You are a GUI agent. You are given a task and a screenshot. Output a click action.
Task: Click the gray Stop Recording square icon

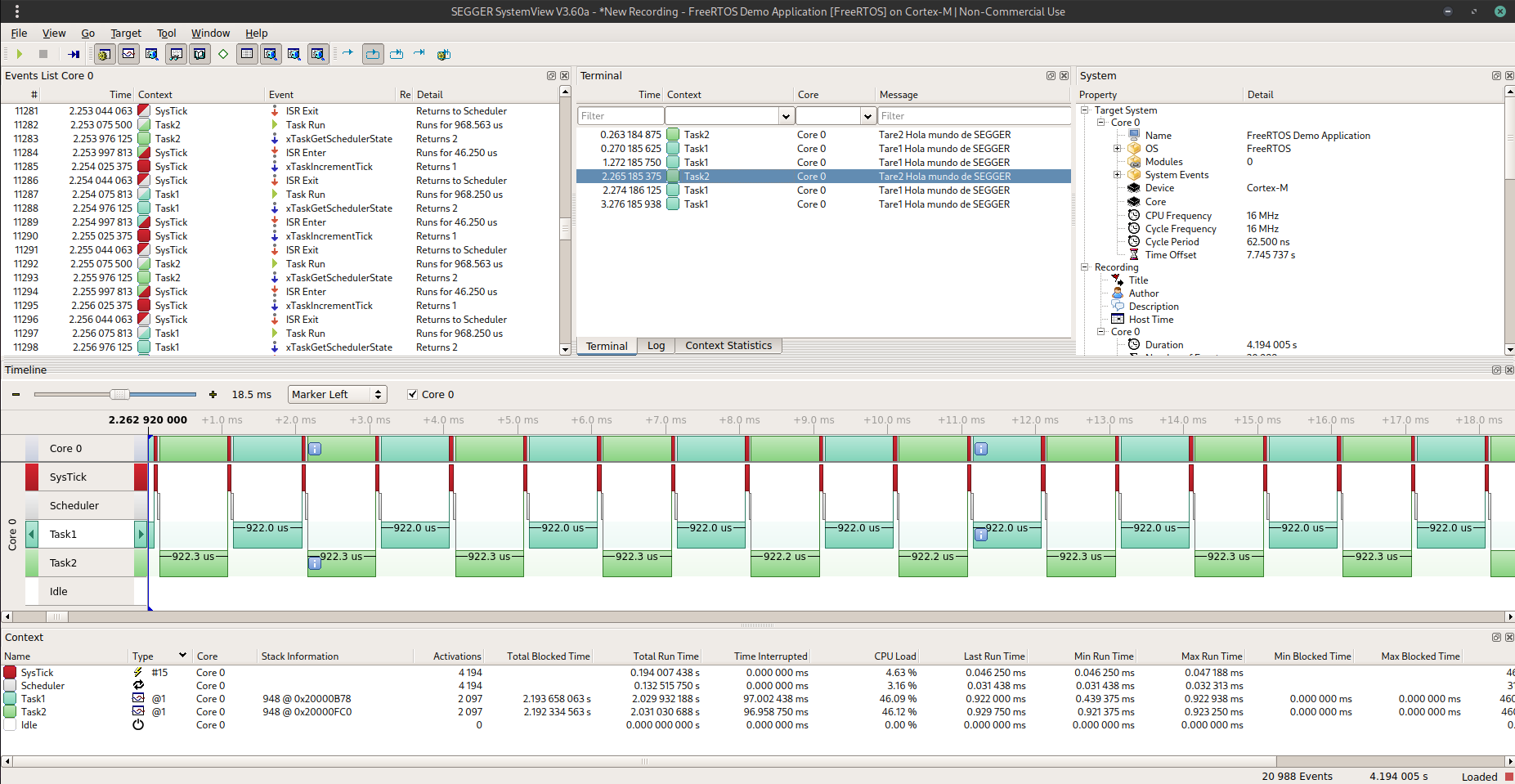tap(43, 54)
